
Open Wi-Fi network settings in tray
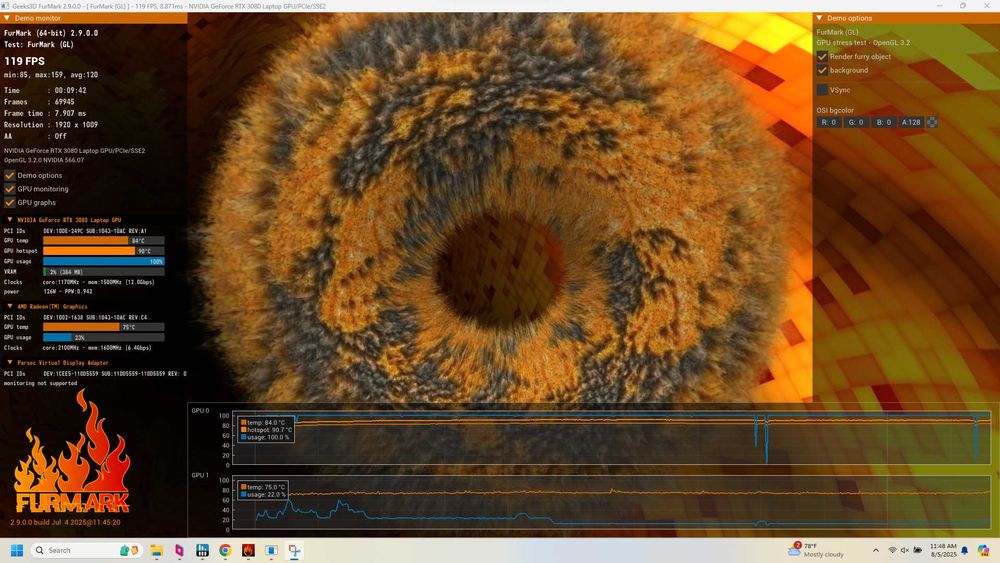click(x=892, y=550)
